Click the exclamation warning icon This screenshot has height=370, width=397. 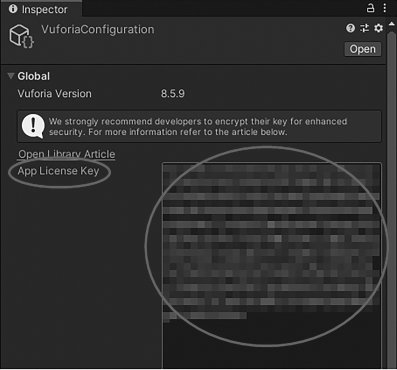click(x=33, y=126)
